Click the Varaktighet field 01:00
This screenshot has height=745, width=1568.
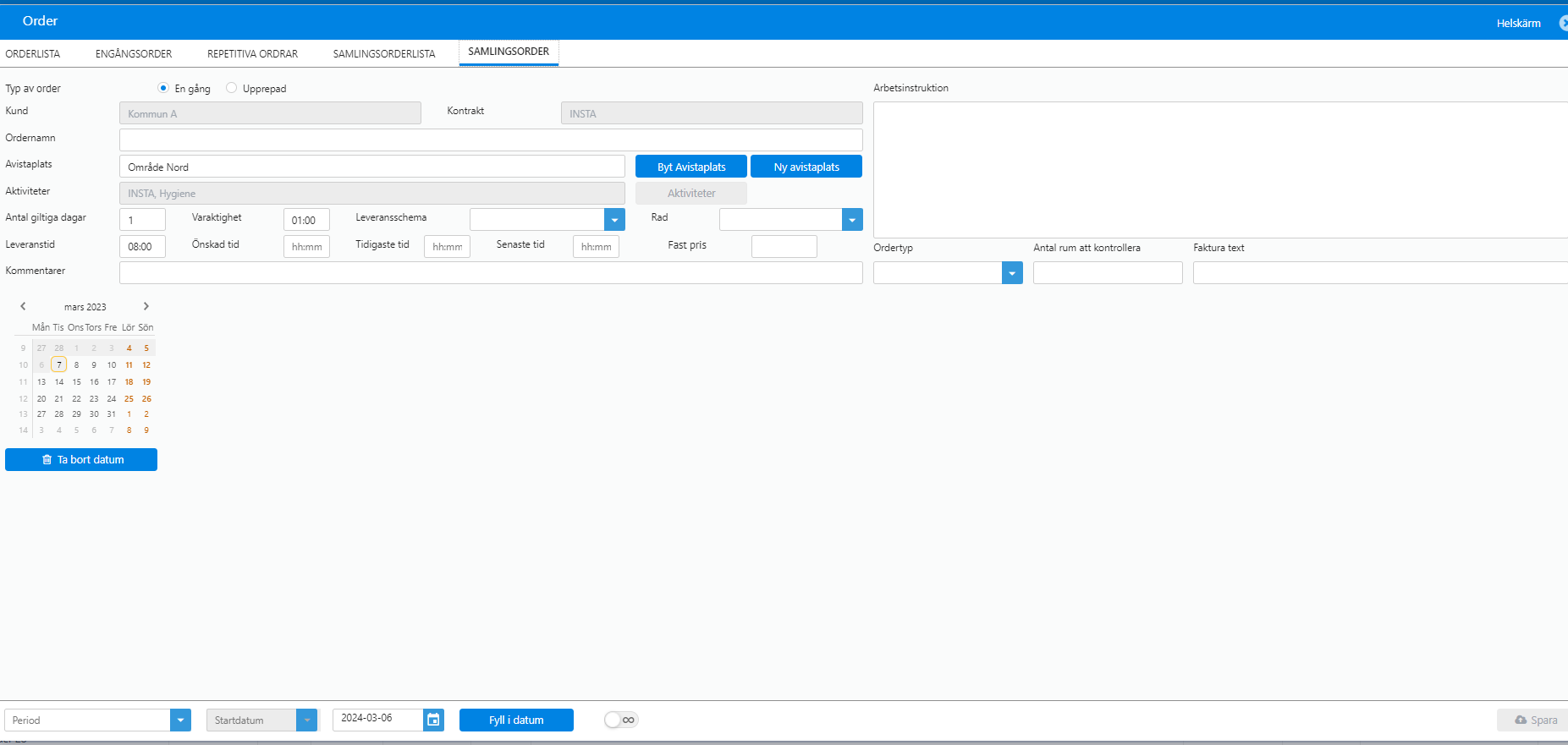point(306,220)
